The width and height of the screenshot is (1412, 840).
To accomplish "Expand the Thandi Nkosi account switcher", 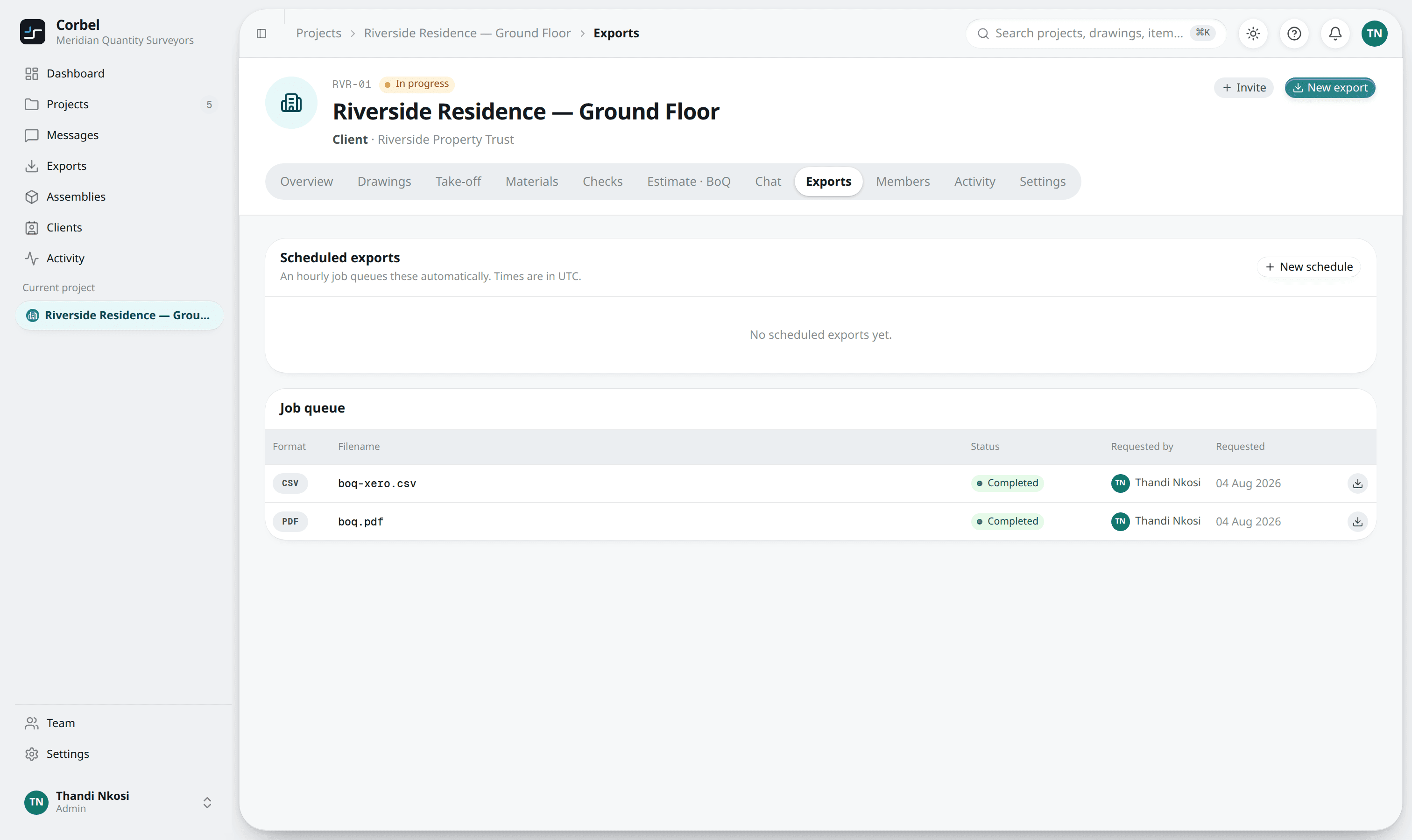I will tap(120, 802).
